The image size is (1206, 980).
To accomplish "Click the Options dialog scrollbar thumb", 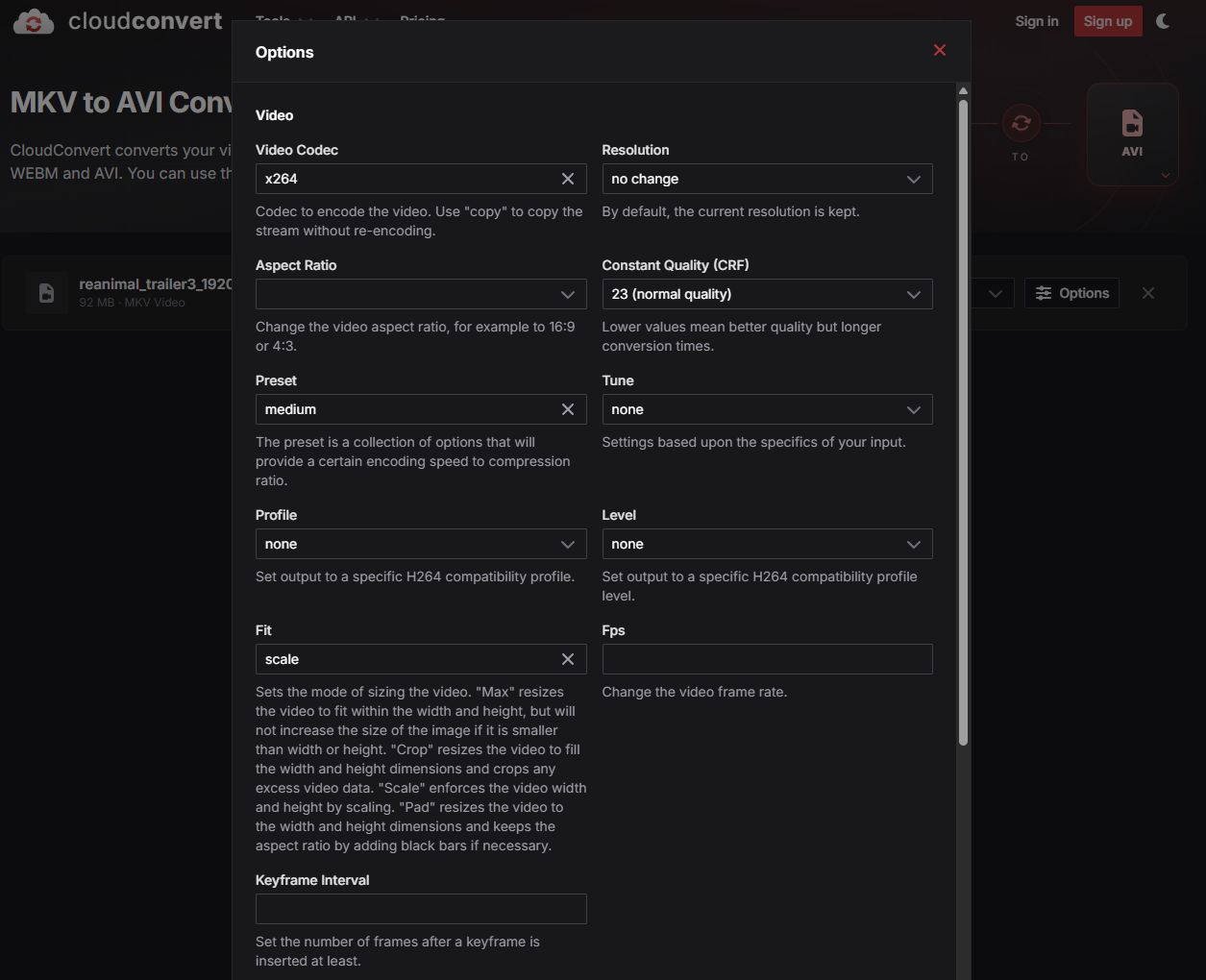I will point(963,422).
